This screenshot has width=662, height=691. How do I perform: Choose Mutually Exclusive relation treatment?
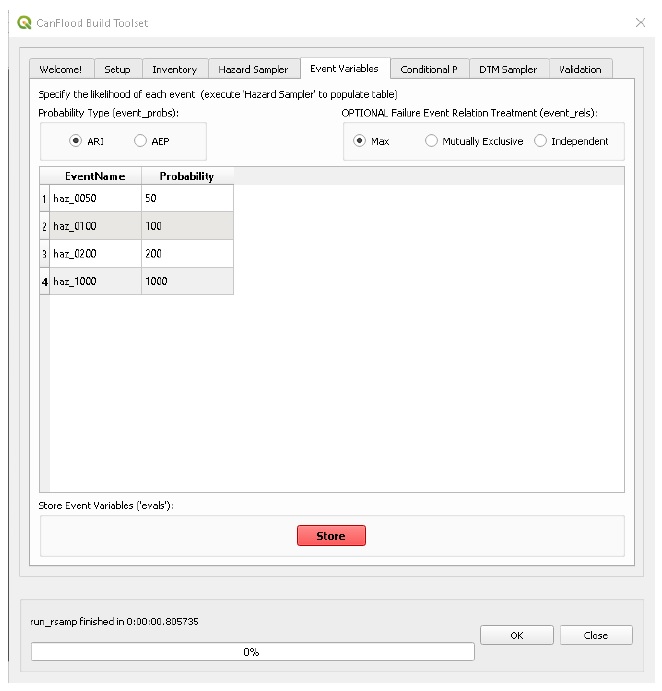click(x=474, y=141)
